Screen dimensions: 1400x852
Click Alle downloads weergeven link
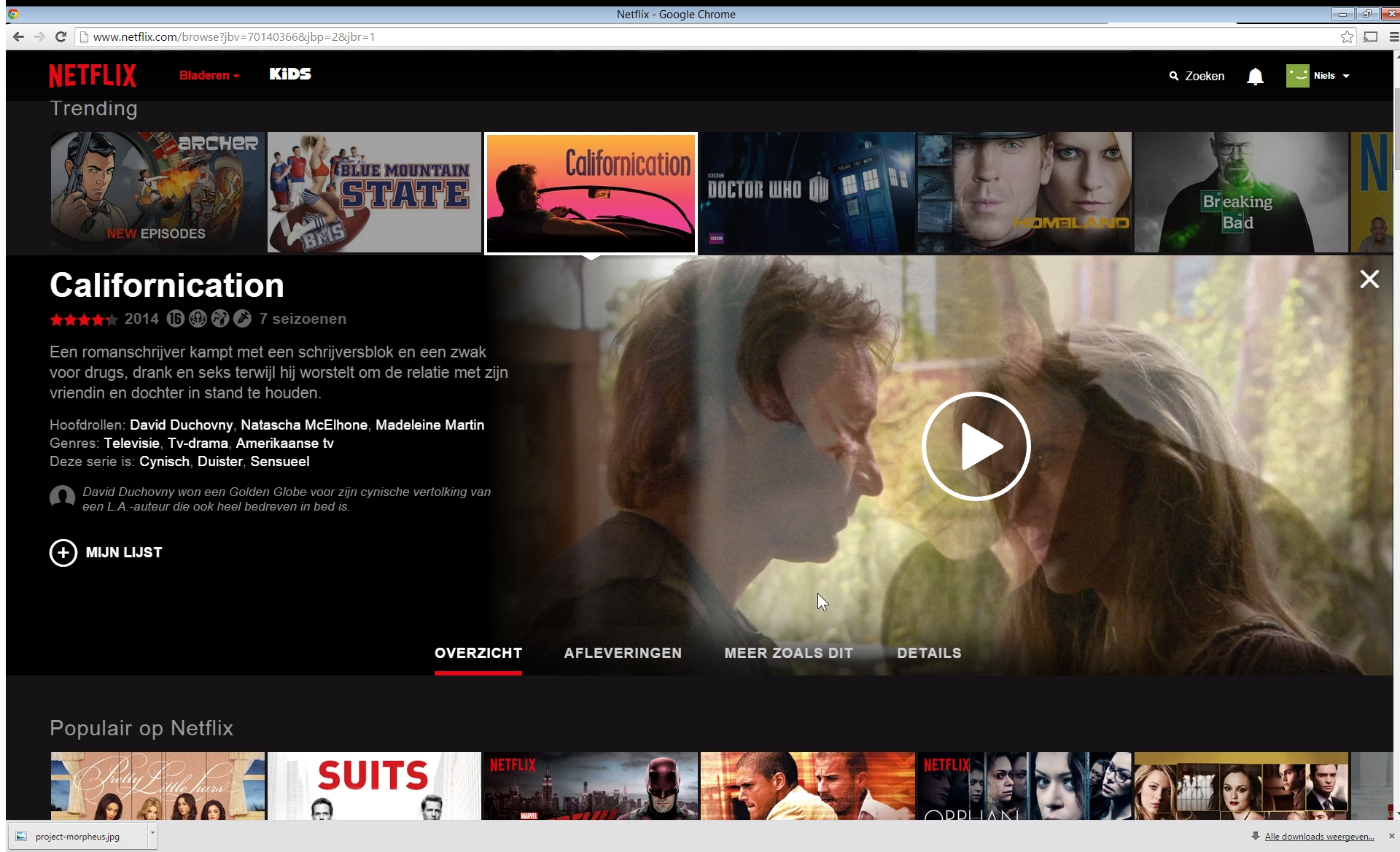pos(1319,837)
